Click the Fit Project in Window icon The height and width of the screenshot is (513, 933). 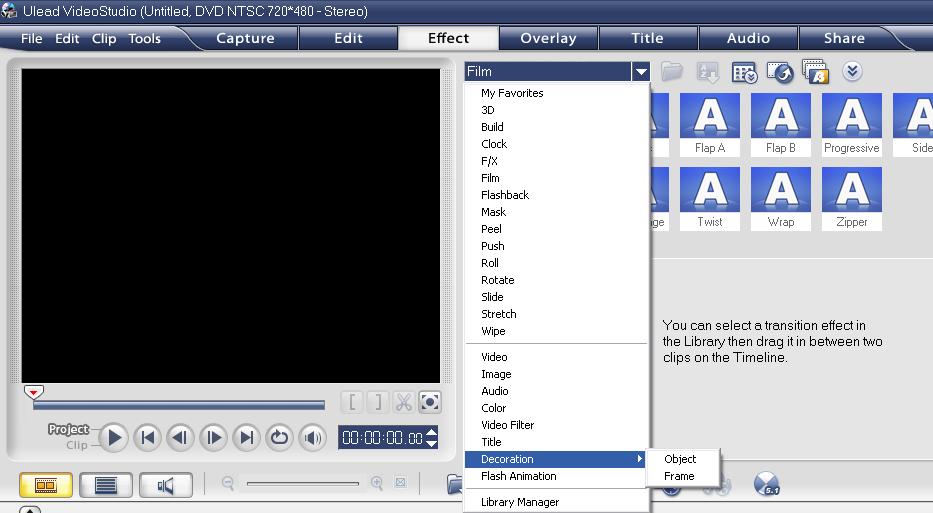click(x=400, y=483)
